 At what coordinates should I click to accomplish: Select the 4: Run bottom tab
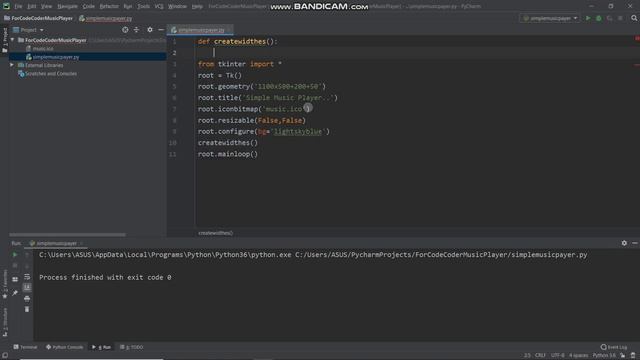[x=102, y=347]
